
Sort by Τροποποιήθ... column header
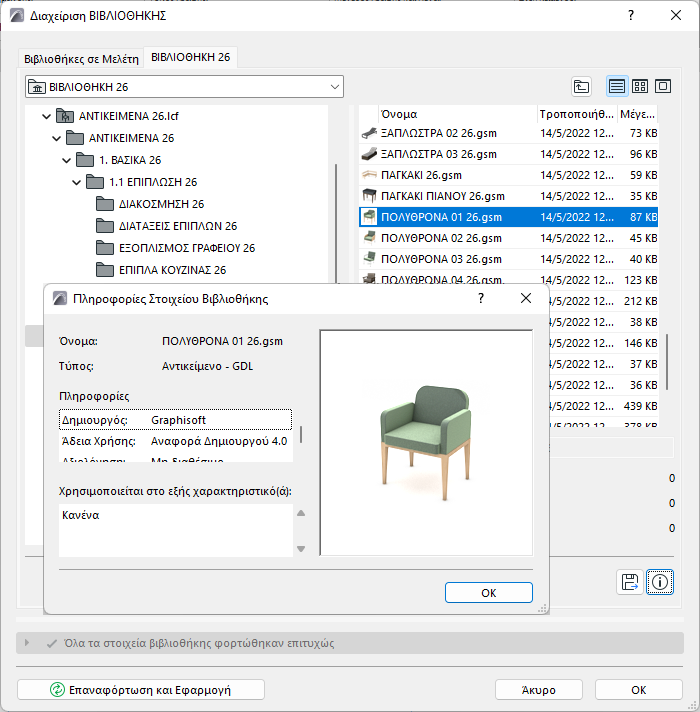pos(577,114)
